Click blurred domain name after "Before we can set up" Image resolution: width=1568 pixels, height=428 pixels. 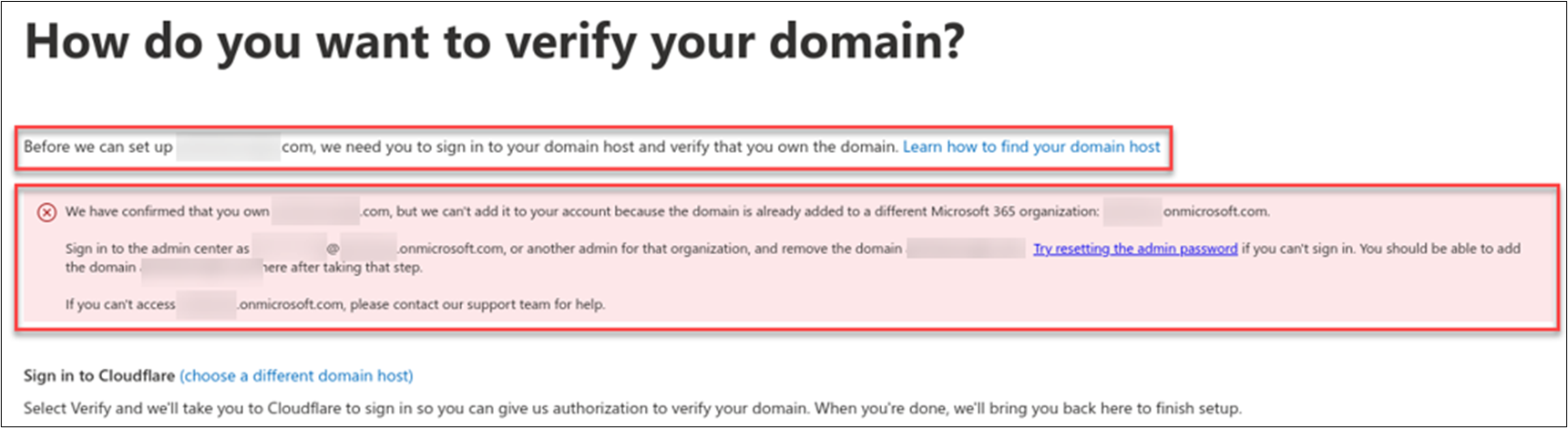[x=228, y=147]
